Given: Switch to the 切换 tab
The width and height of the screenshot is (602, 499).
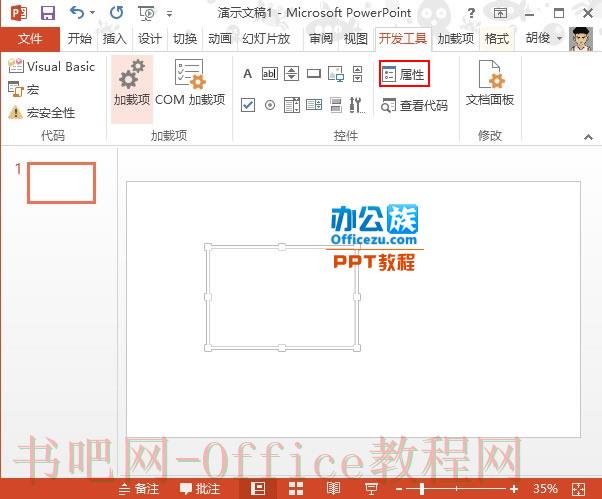Looking at the screenshot, I should tap(185, 39).
